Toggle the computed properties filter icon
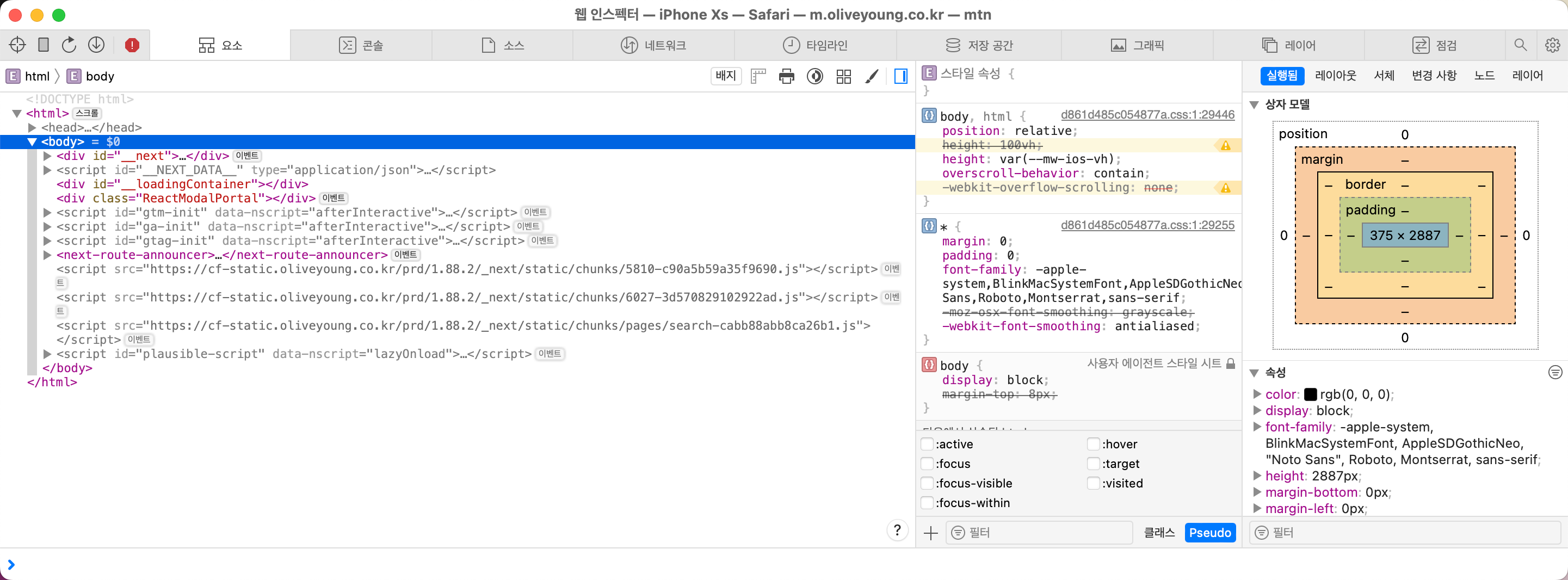This screenshot has height=580, width=1568. coord(1554,373)
